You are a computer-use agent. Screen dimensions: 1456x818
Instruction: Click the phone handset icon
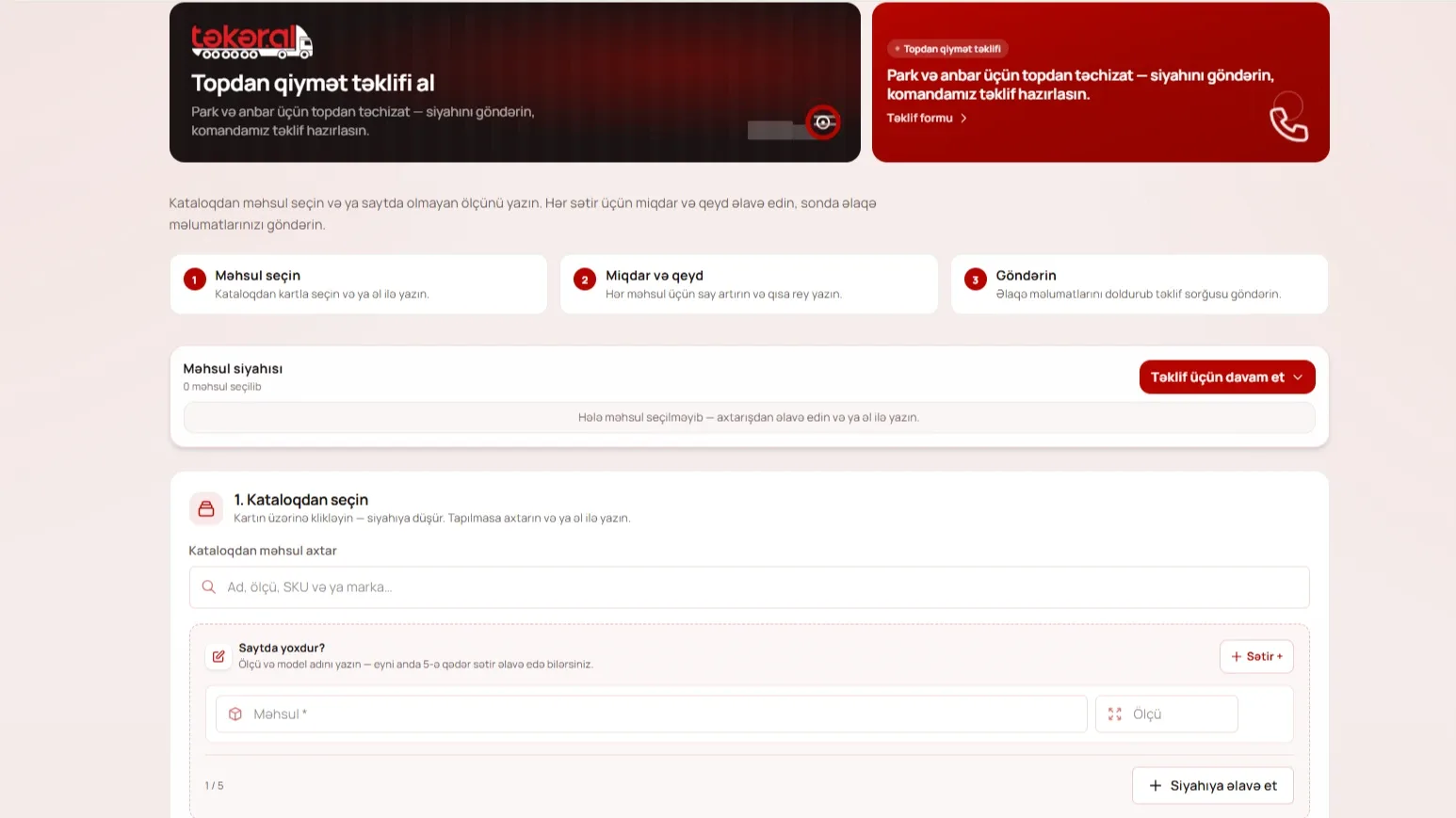point(1288,123)
